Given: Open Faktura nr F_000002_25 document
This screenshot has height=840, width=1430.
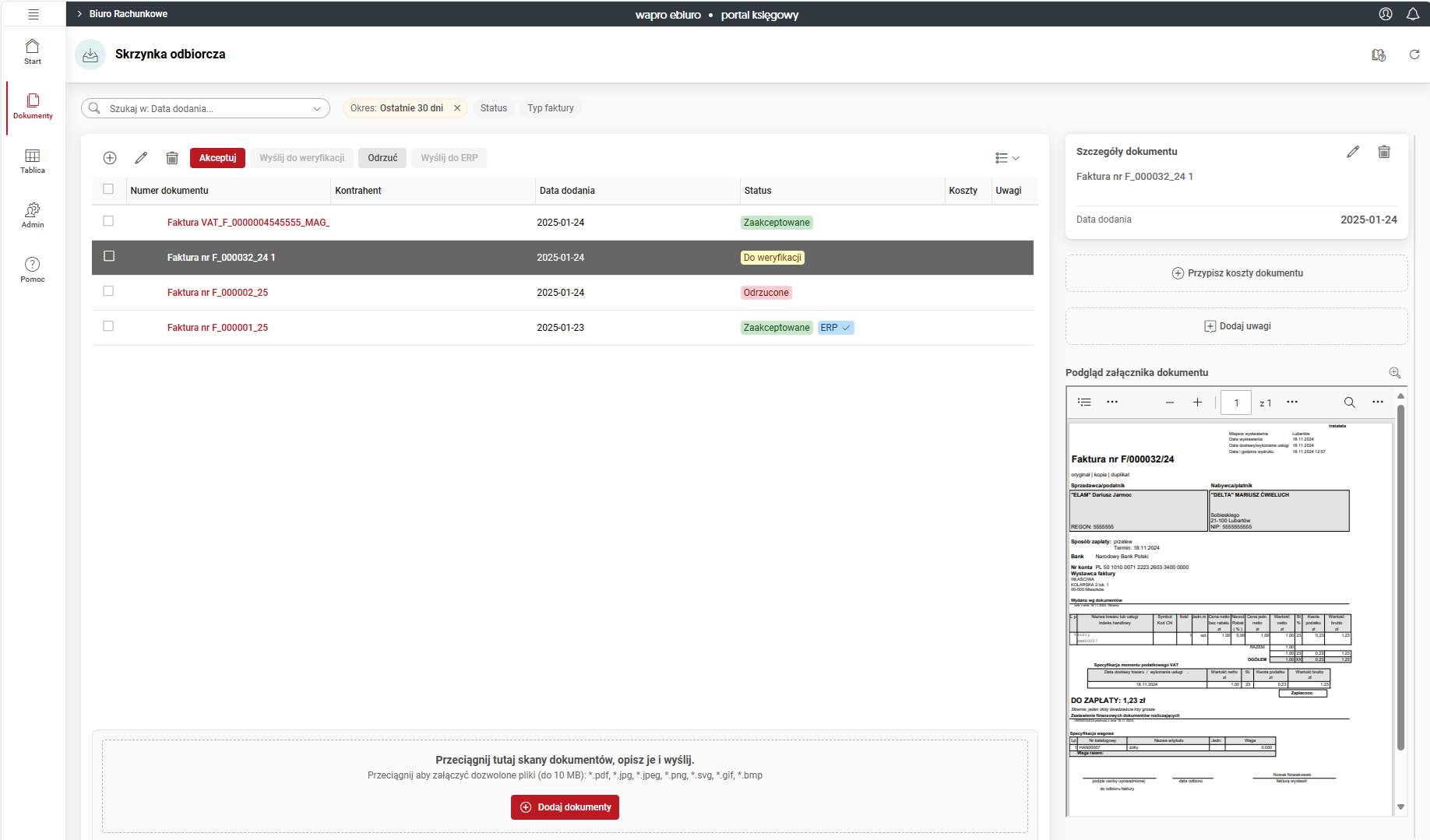Looking at the screenshot, I should pos(217,293).
